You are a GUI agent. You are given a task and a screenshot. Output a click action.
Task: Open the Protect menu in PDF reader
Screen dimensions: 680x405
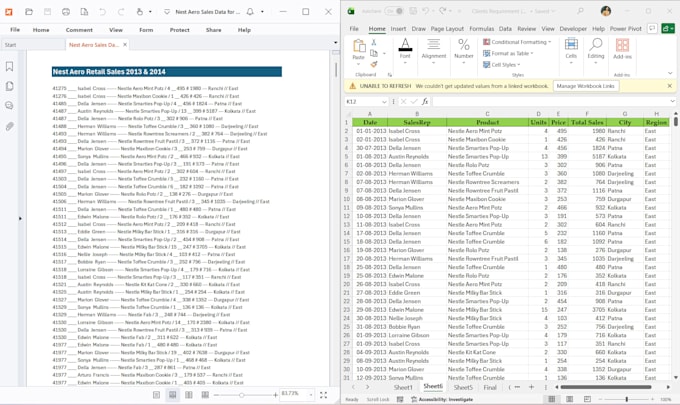point(180,30)
